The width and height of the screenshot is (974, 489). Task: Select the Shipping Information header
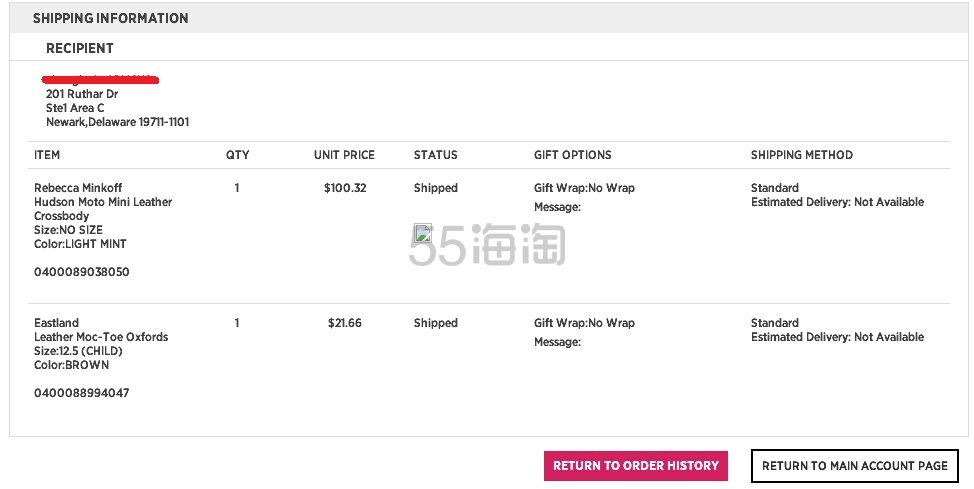point(111,19)
